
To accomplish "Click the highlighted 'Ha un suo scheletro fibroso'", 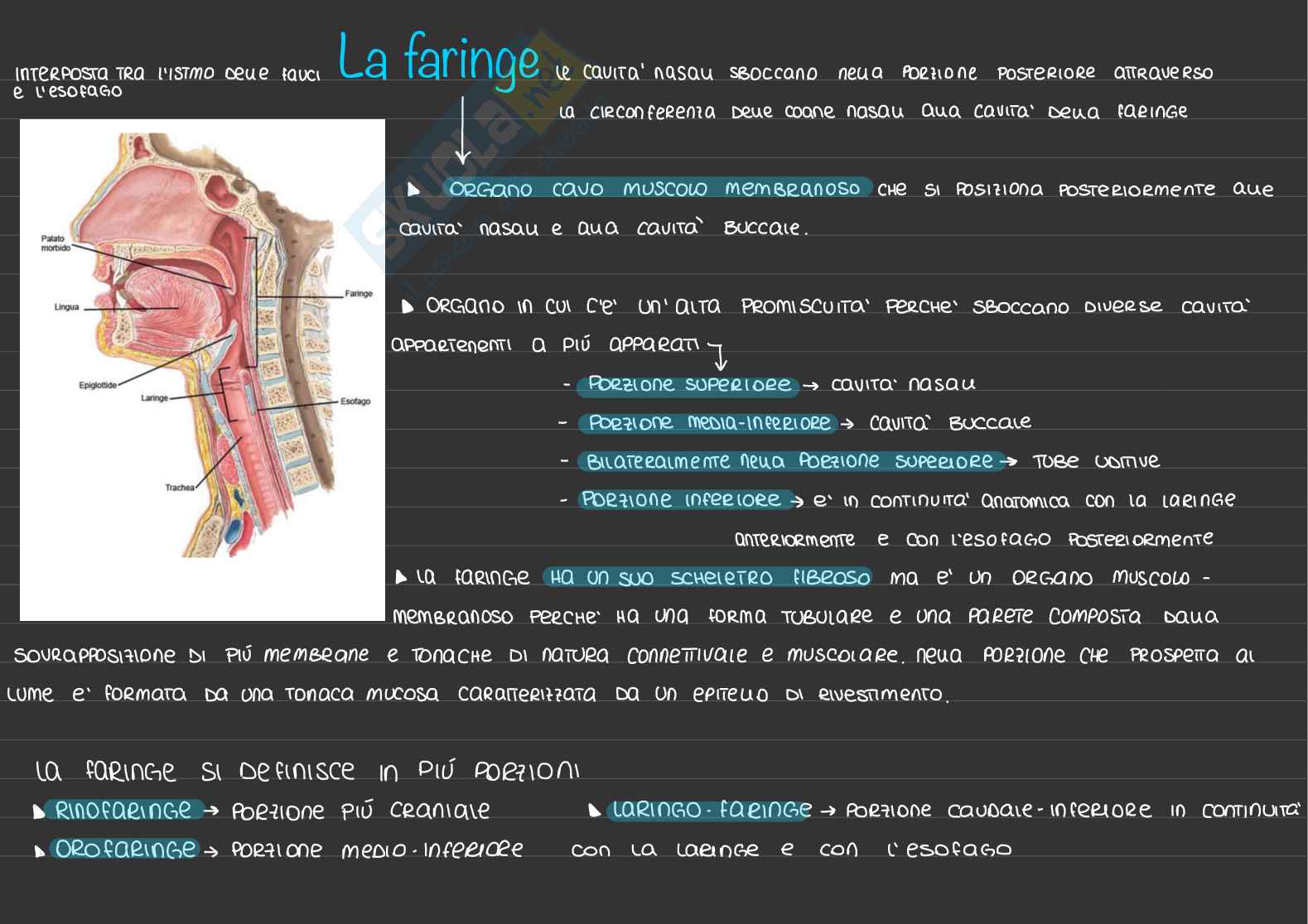I will pos(709,577).
